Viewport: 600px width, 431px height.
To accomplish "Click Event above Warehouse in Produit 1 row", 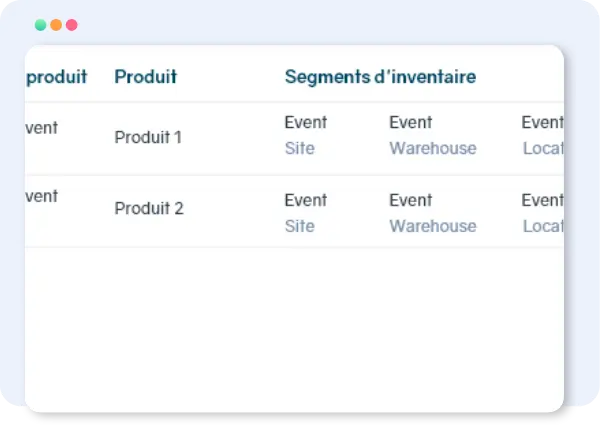I will [x=410, y=123].
